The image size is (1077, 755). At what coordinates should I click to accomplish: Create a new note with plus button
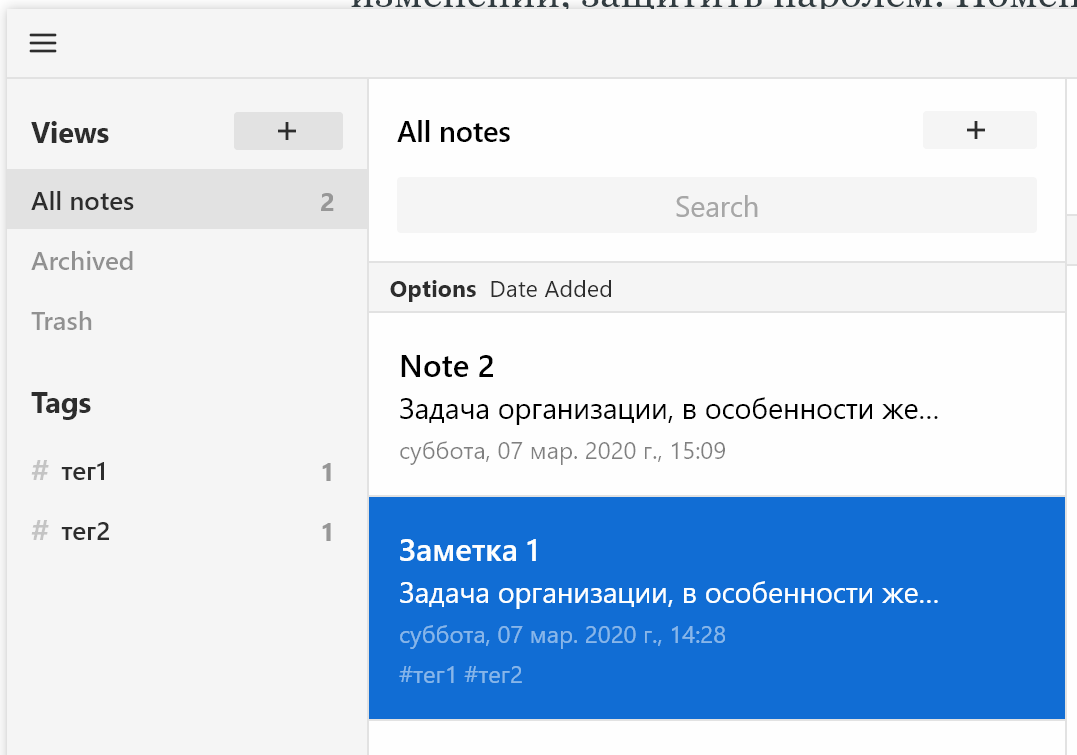[979, 130]
